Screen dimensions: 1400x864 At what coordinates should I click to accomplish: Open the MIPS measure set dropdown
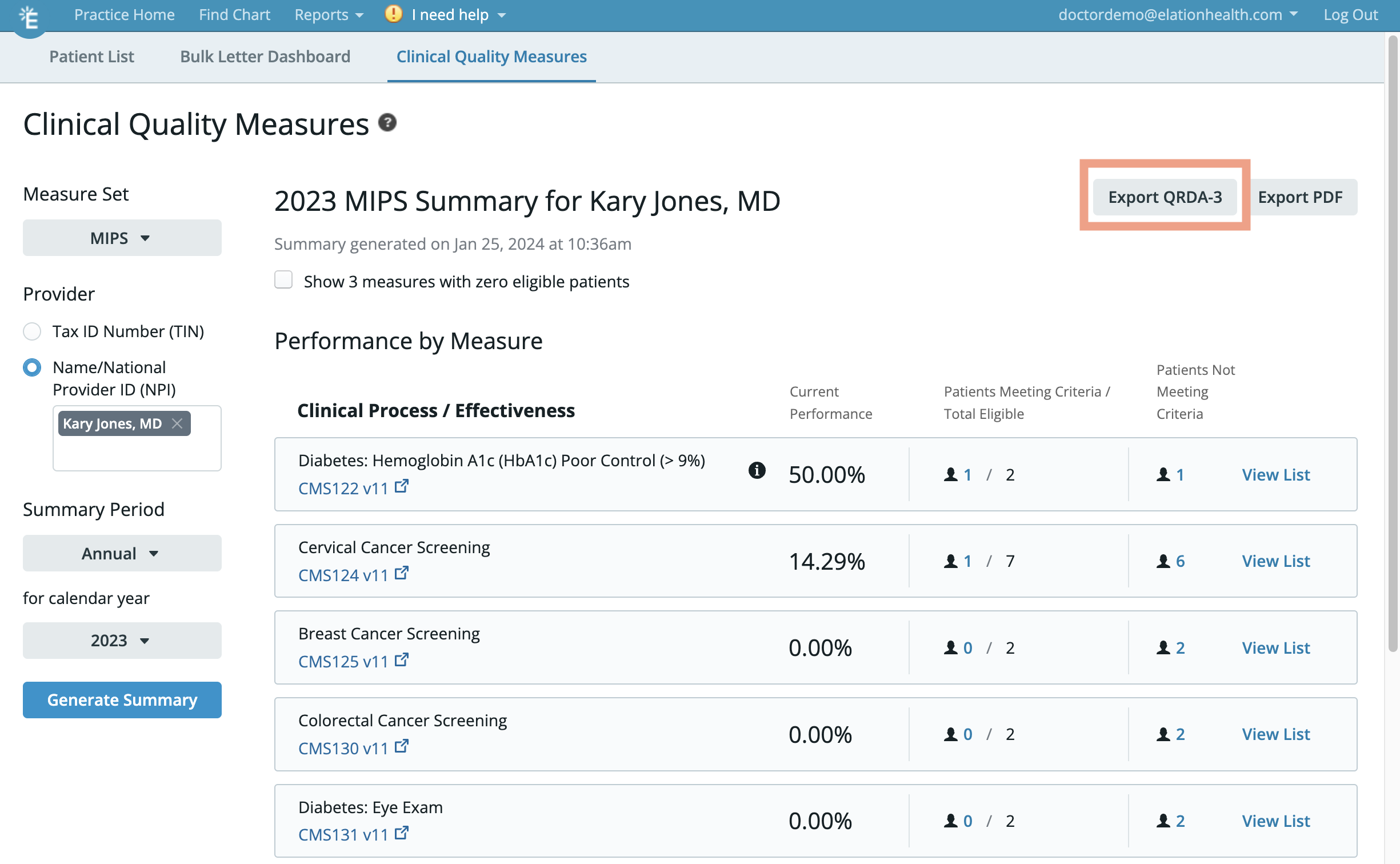122,238
